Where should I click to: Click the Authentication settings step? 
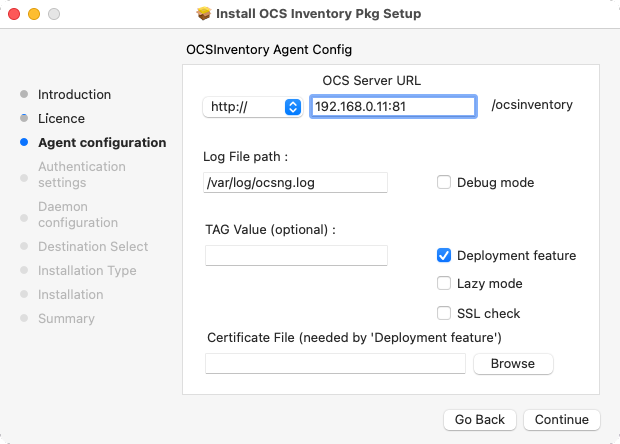click(x=82, y=174)
